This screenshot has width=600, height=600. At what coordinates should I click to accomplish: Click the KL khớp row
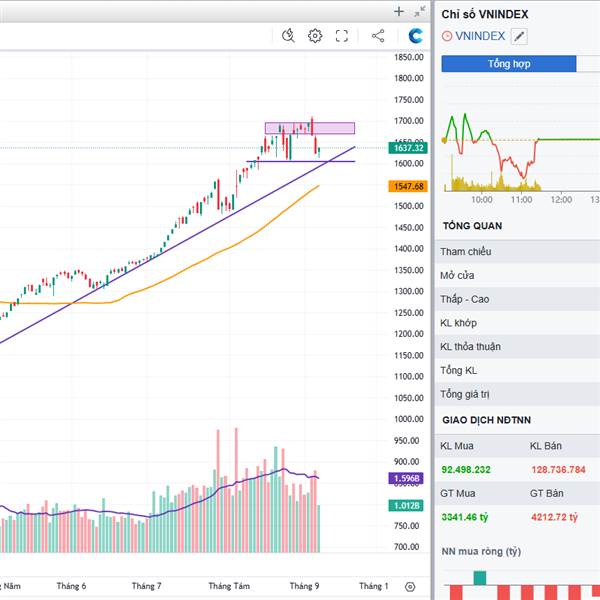tap(517, 323)
